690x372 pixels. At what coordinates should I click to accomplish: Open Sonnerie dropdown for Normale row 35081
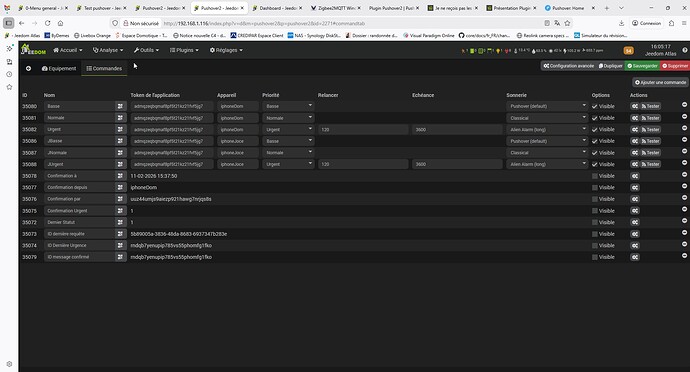pyautogui.click(x=547, y=118)
